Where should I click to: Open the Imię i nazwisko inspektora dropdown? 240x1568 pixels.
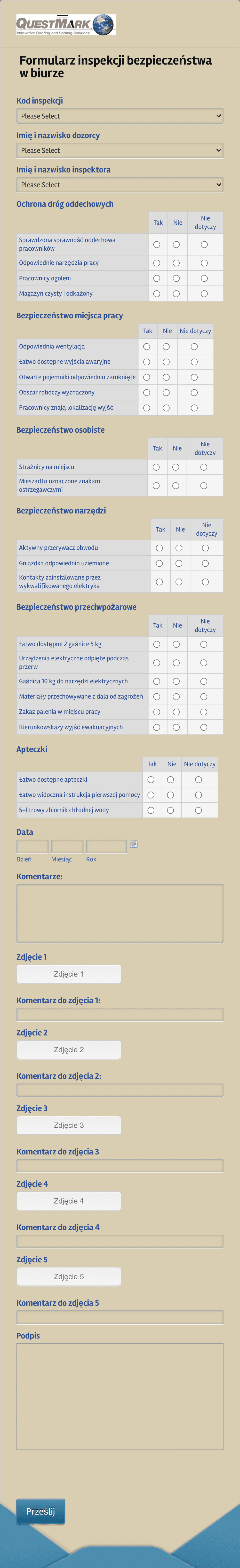click(x=120, y=184)
